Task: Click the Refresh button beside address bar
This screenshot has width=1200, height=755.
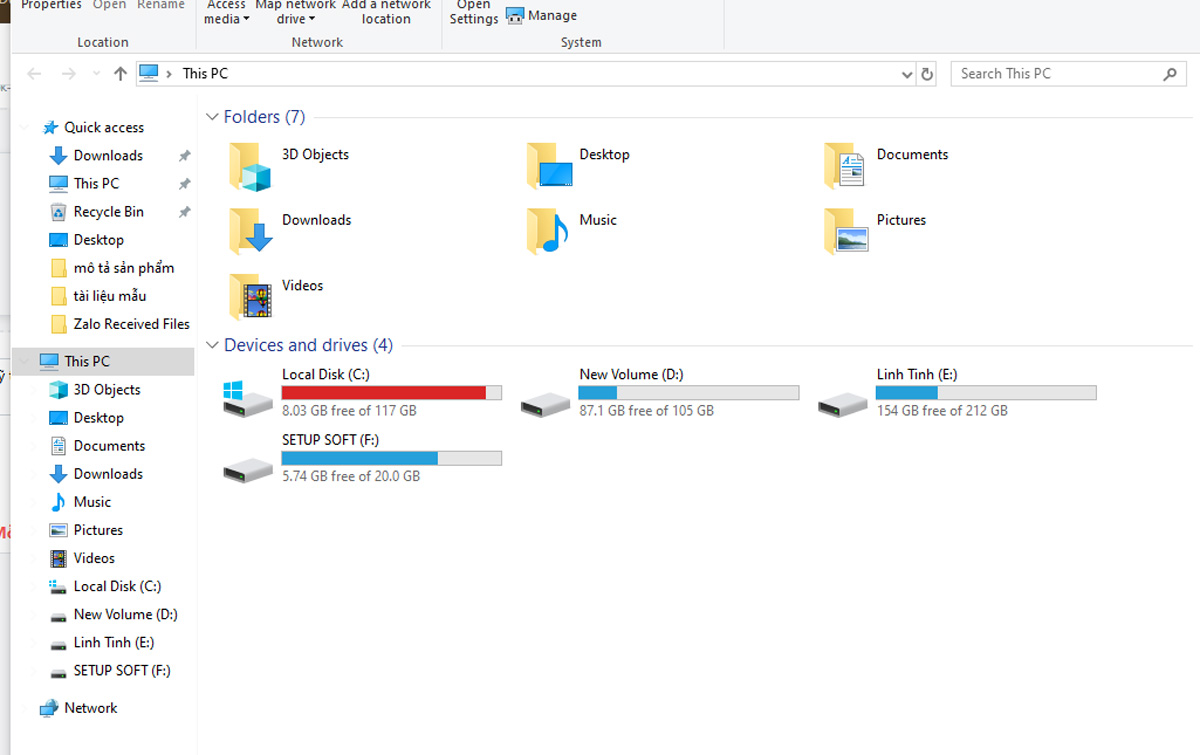Action: 927,74
